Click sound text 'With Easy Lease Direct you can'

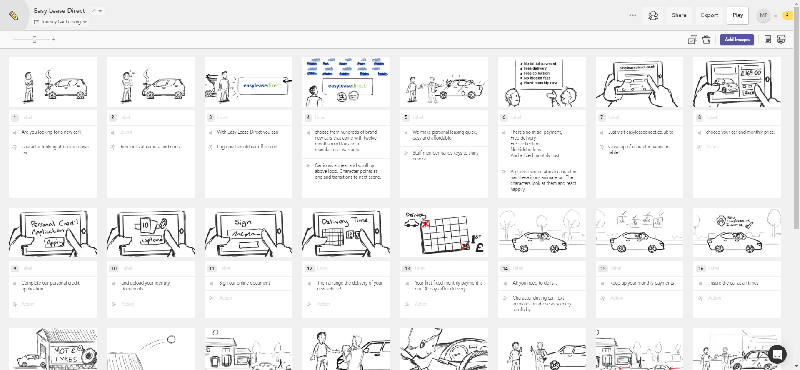pyautogui.click(x=247, y=133)
